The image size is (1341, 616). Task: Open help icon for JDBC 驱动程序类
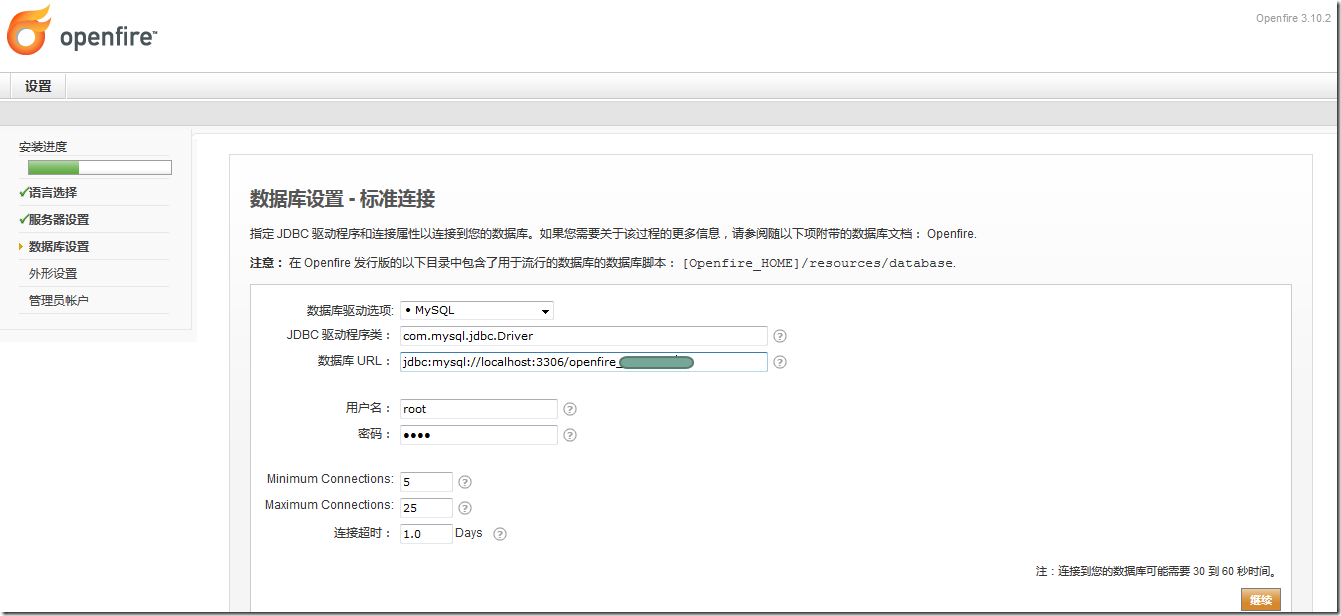[780, 336]
